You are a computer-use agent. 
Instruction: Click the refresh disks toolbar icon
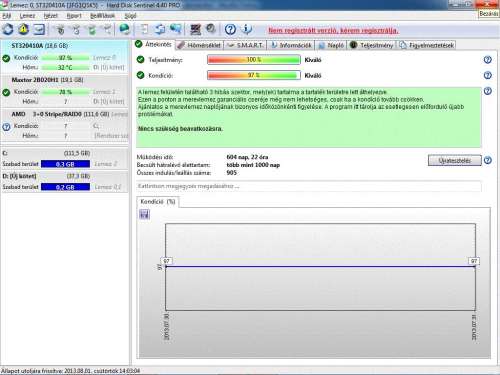pos(8,29)
